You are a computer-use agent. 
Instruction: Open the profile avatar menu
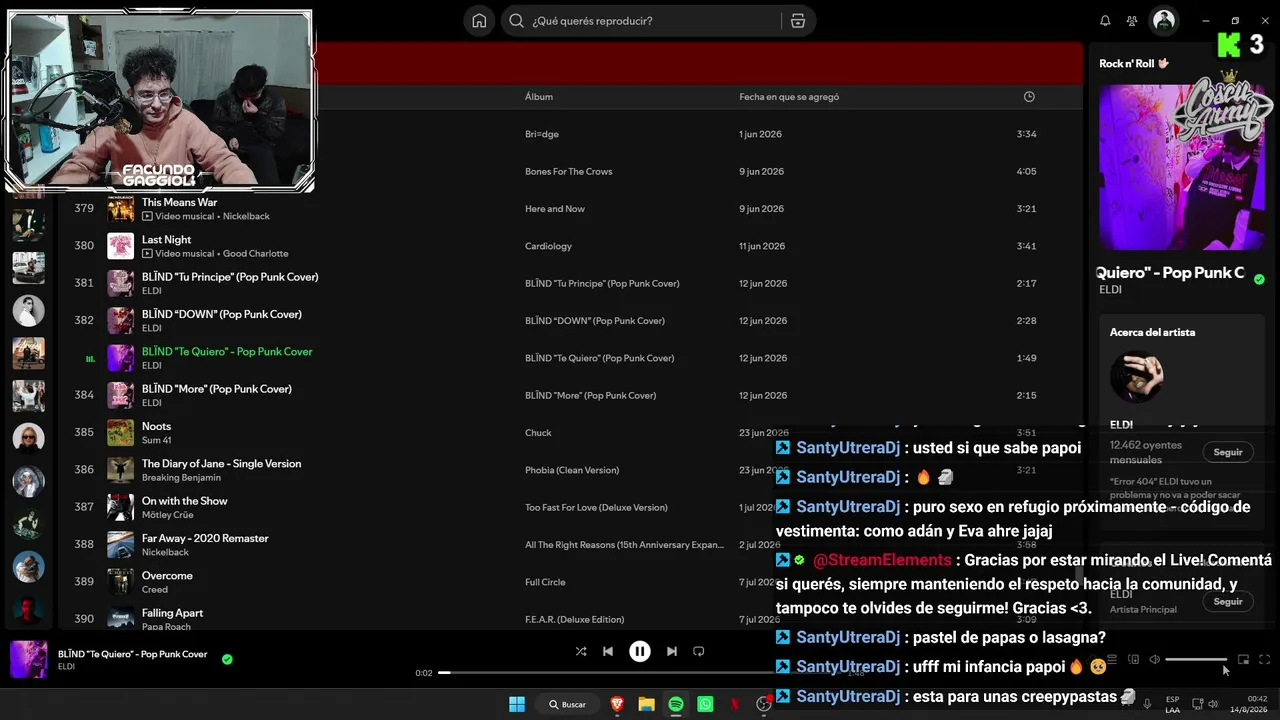coord(1164,21)
